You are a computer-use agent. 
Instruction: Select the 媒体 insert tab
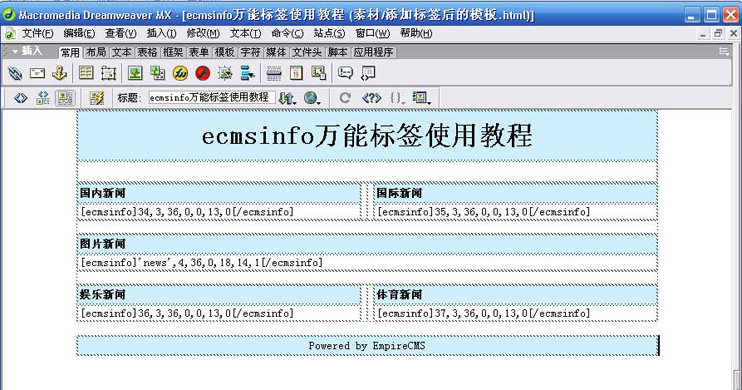click(275, 52)
